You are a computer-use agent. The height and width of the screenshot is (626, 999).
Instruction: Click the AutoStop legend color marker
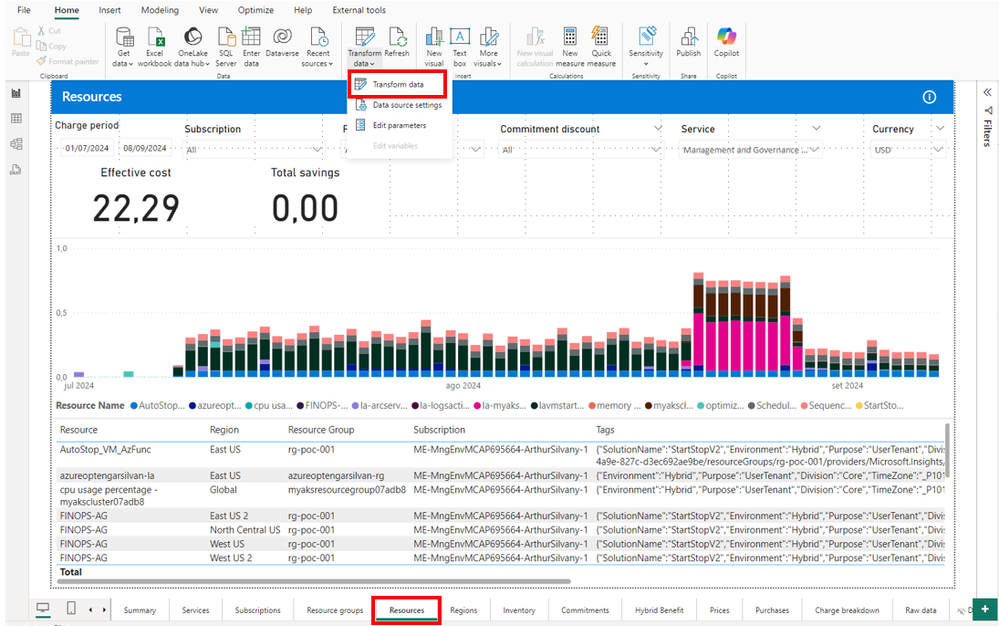[134, 406]
